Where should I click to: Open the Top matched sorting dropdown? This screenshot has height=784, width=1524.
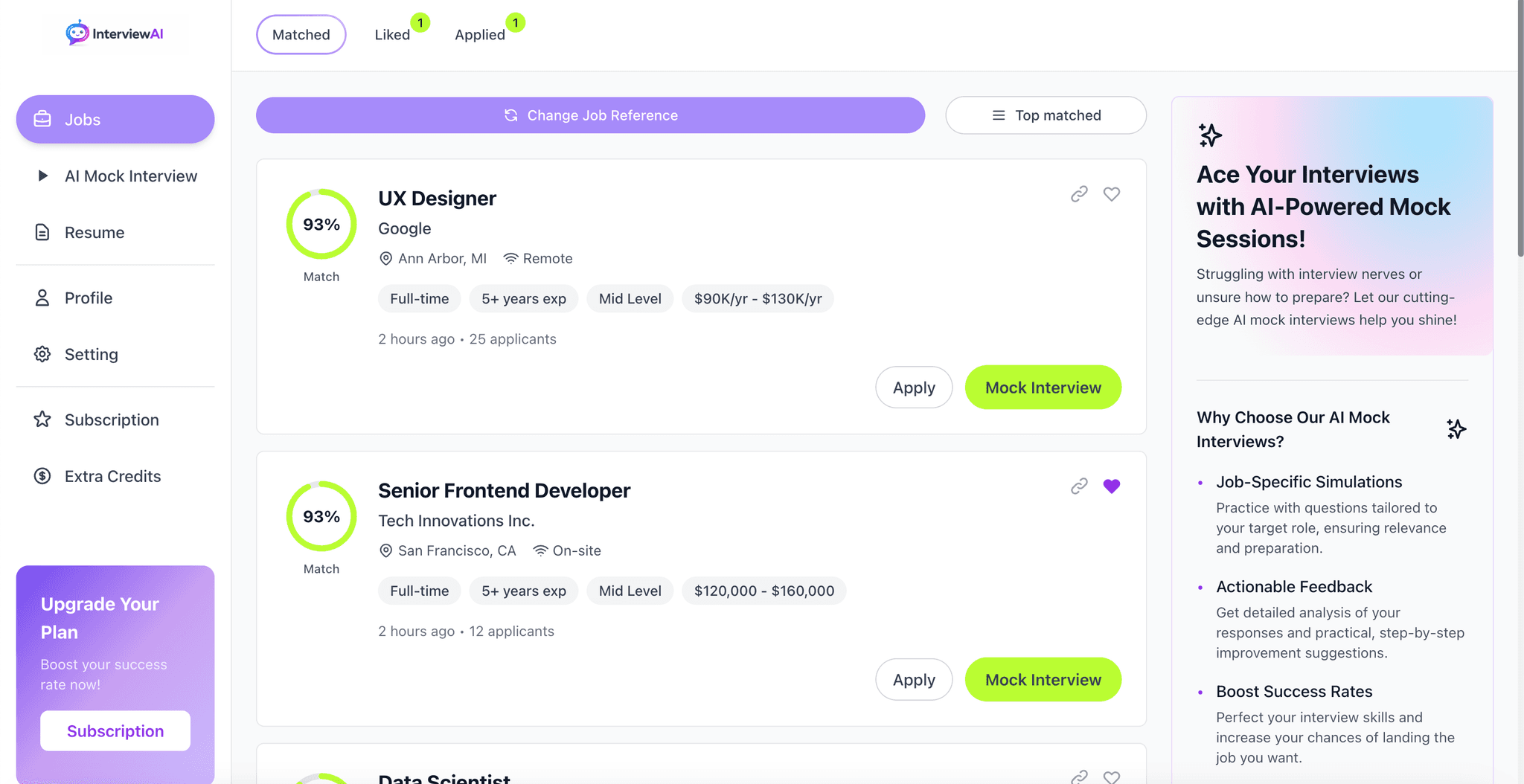tap(1046, 115)
